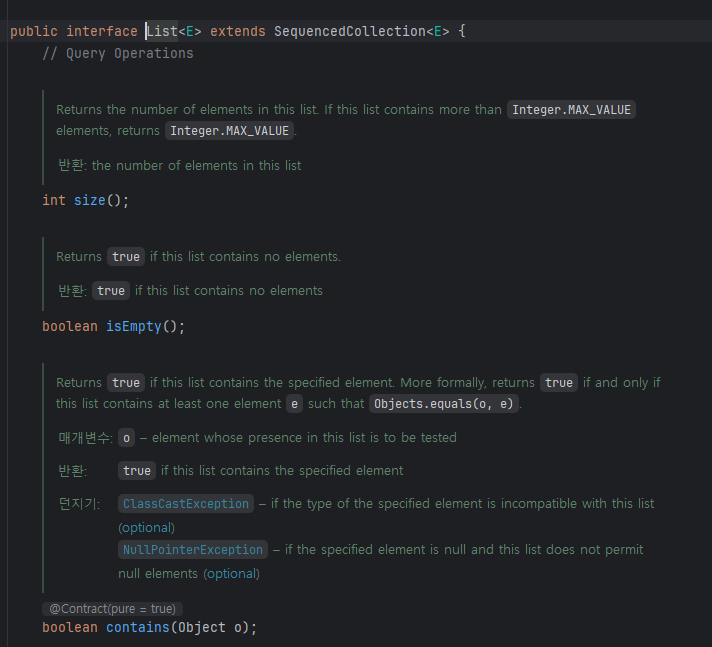The height and width of the screenshot is (647, 712).
Task: Click 'true' in 'Returns true if this list contains no elements.'
Action: 126,257
